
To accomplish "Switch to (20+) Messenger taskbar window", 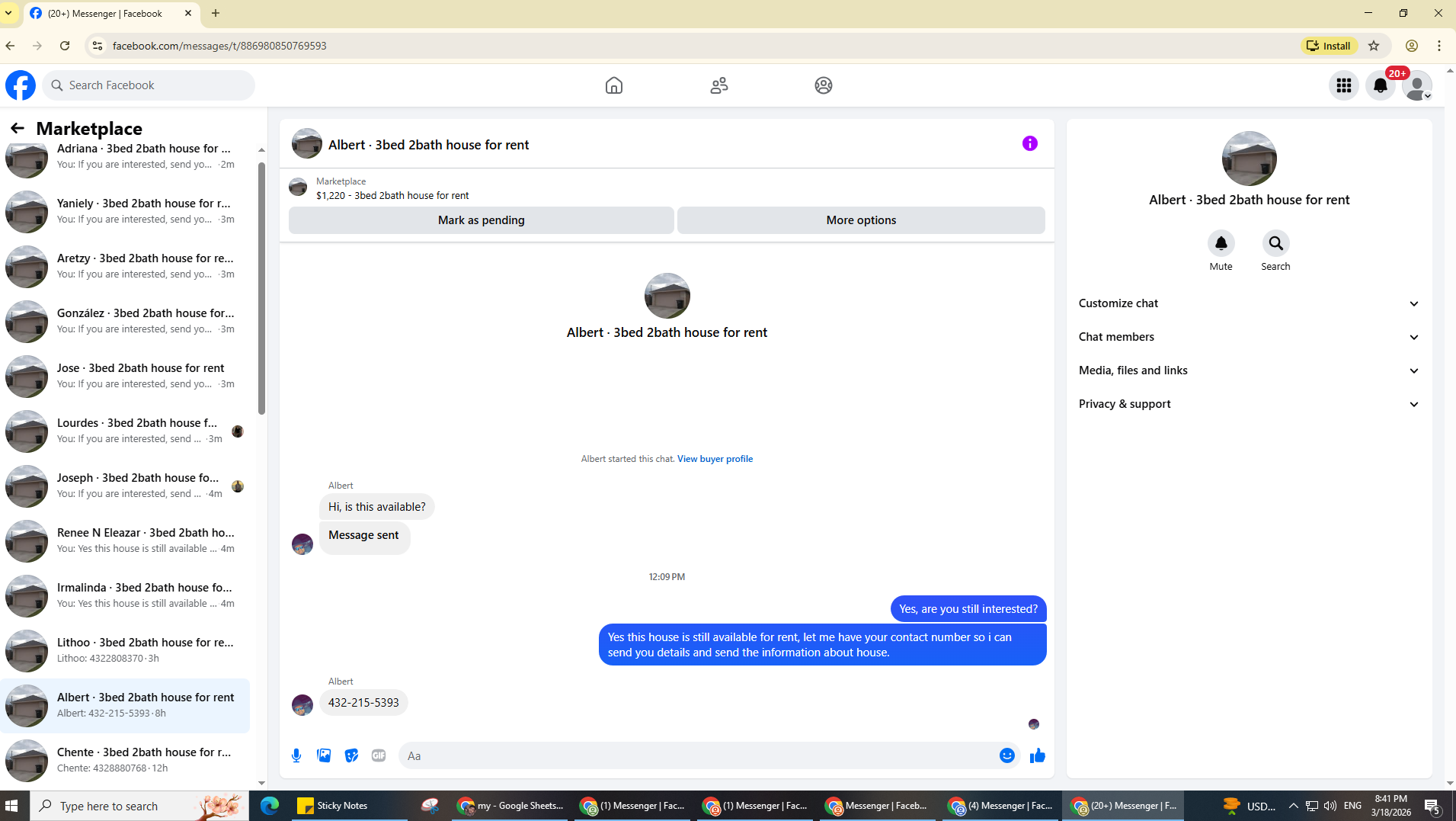I will click(1124, 806).
